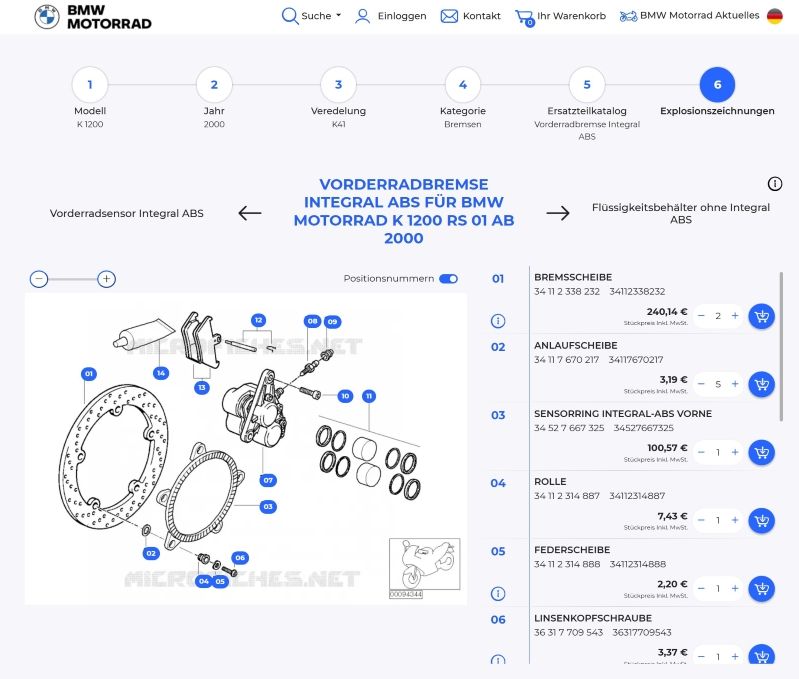Increase Rolle quantity
Screen dimensions: 799x679
pyautogui.click(x=735, y=520)
